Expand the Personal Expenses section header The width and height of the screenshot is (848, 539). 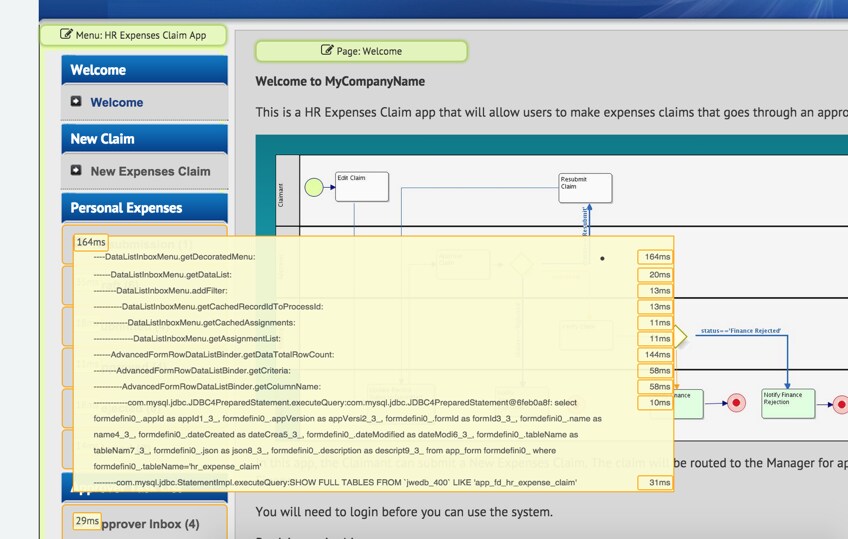[144, 208]
